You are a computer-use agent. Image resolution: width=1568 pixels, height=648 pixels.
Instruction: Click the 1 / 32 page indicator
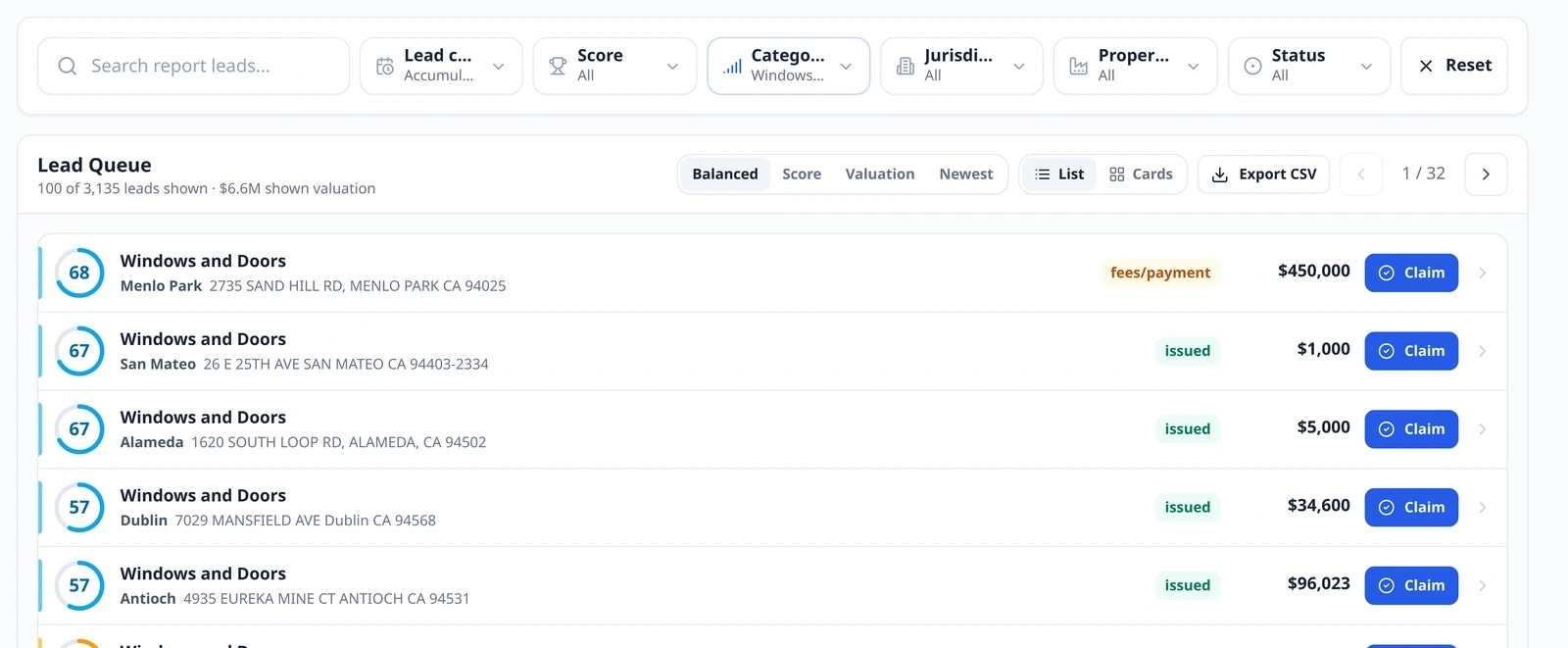[1424, 174]
